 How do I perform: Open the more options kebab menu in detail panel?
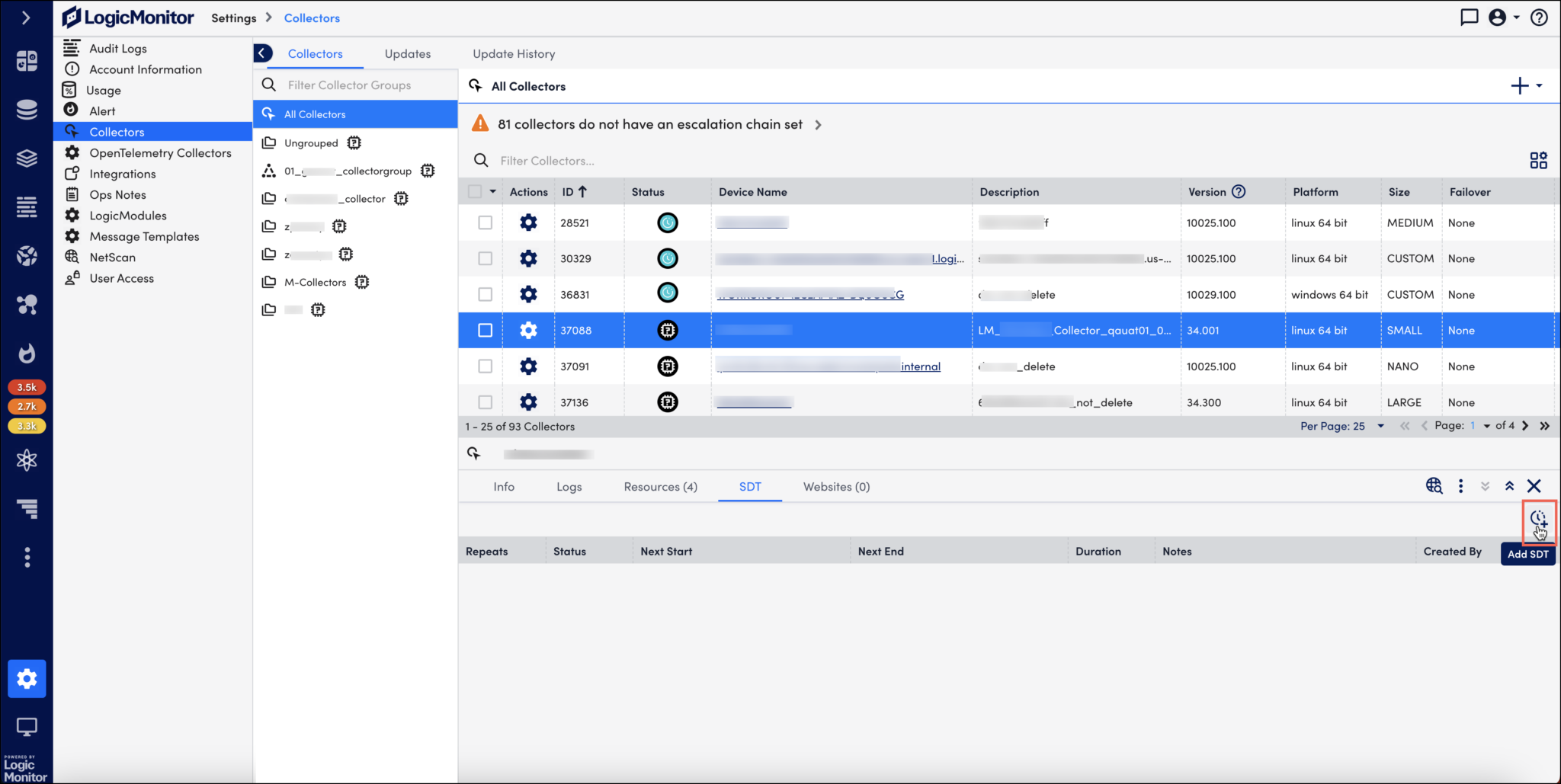click(x=1460, y=485)
